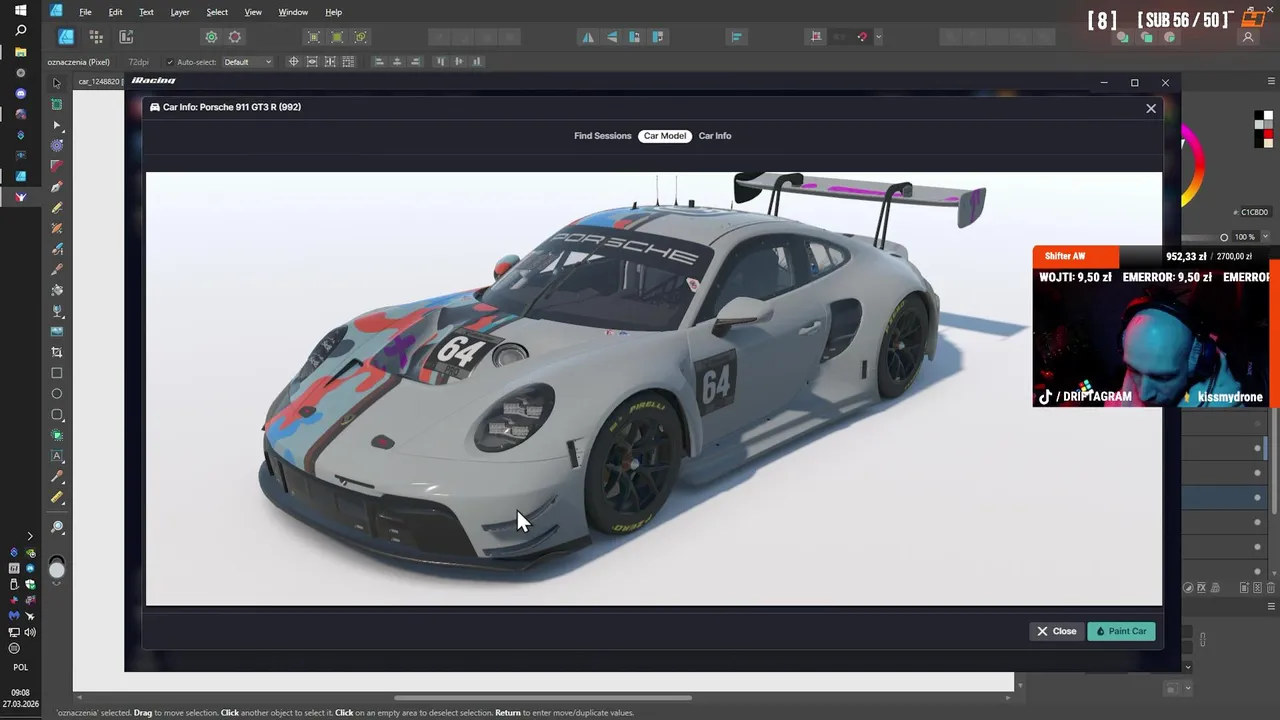Click the 09:08 taskbar clock
Image resolution: width=1280 pixels, height=720 pixels.
point(20,692)
